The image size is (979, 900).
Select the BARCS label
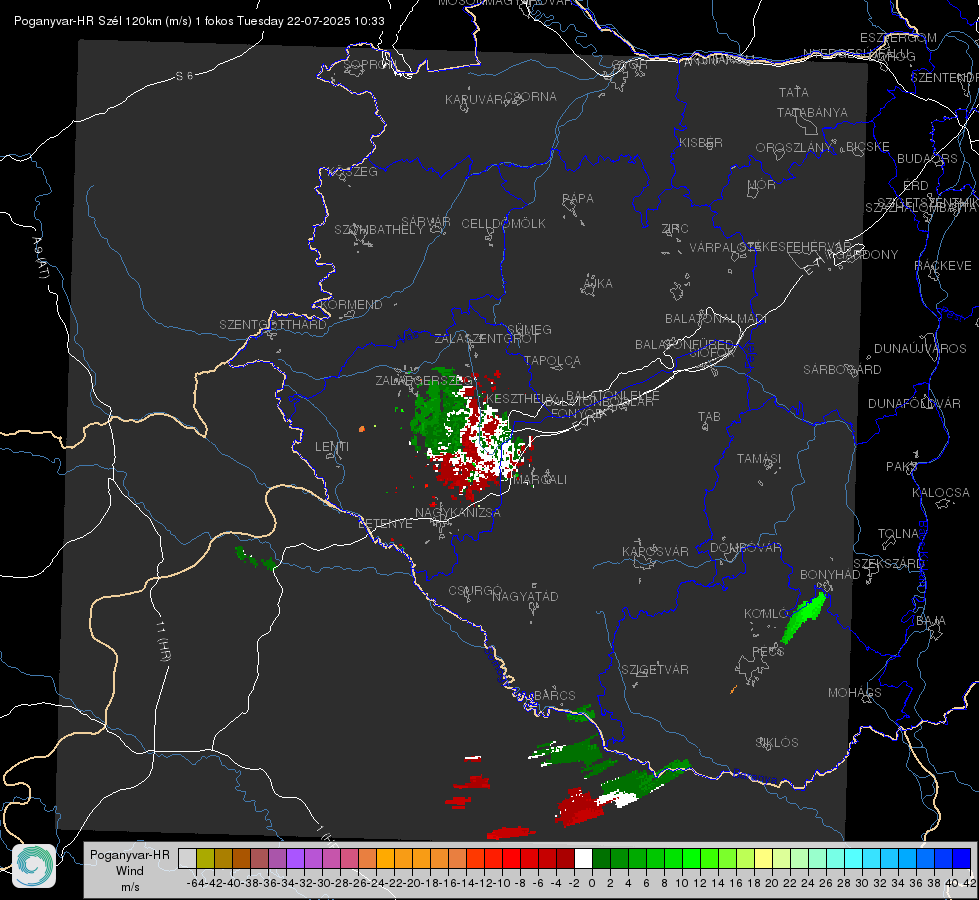554,696
